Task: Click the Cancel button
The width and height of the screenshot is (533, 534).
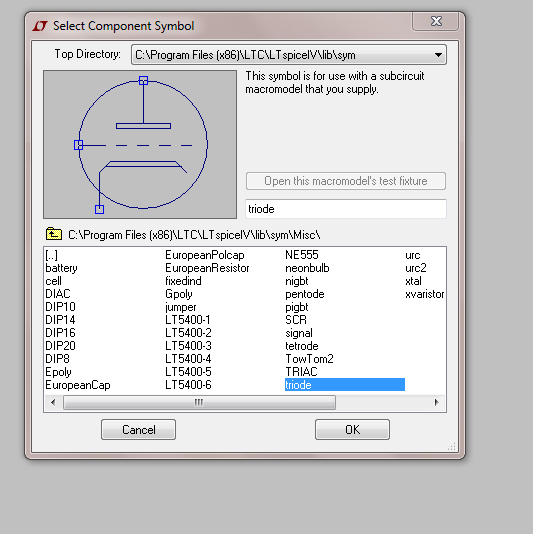Action: coord(139,429)
